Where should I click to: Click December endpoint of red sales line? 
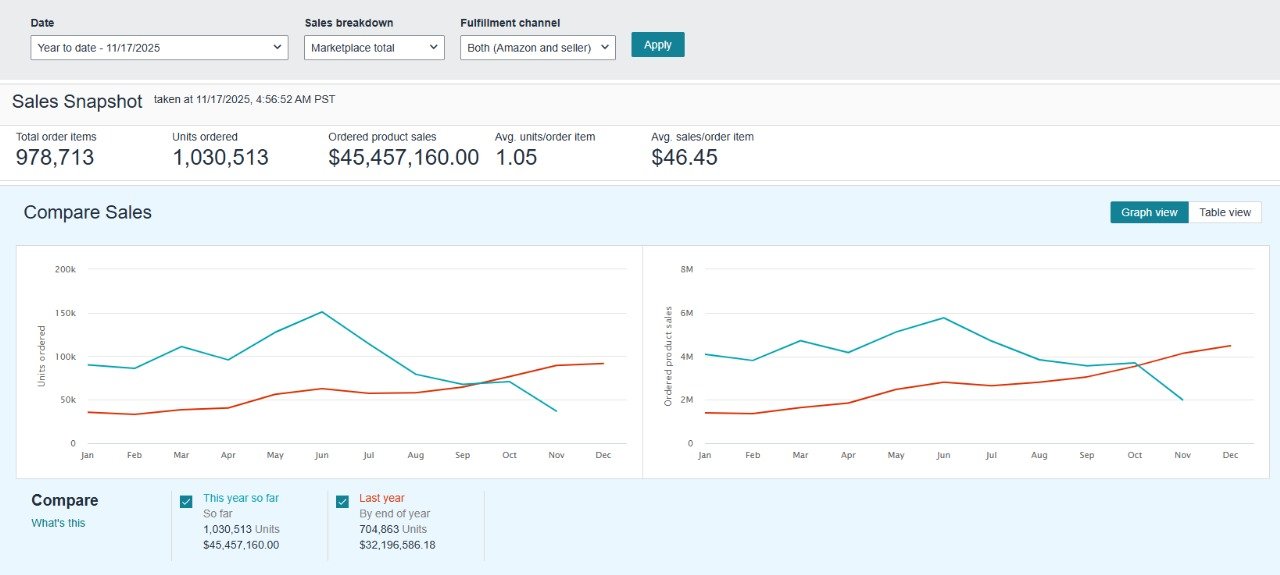click(1230, 346)
